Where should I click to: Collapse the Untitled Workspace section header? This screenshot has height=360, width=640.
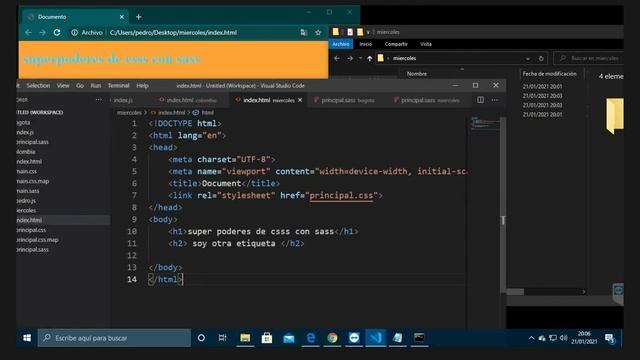point(40,112)
